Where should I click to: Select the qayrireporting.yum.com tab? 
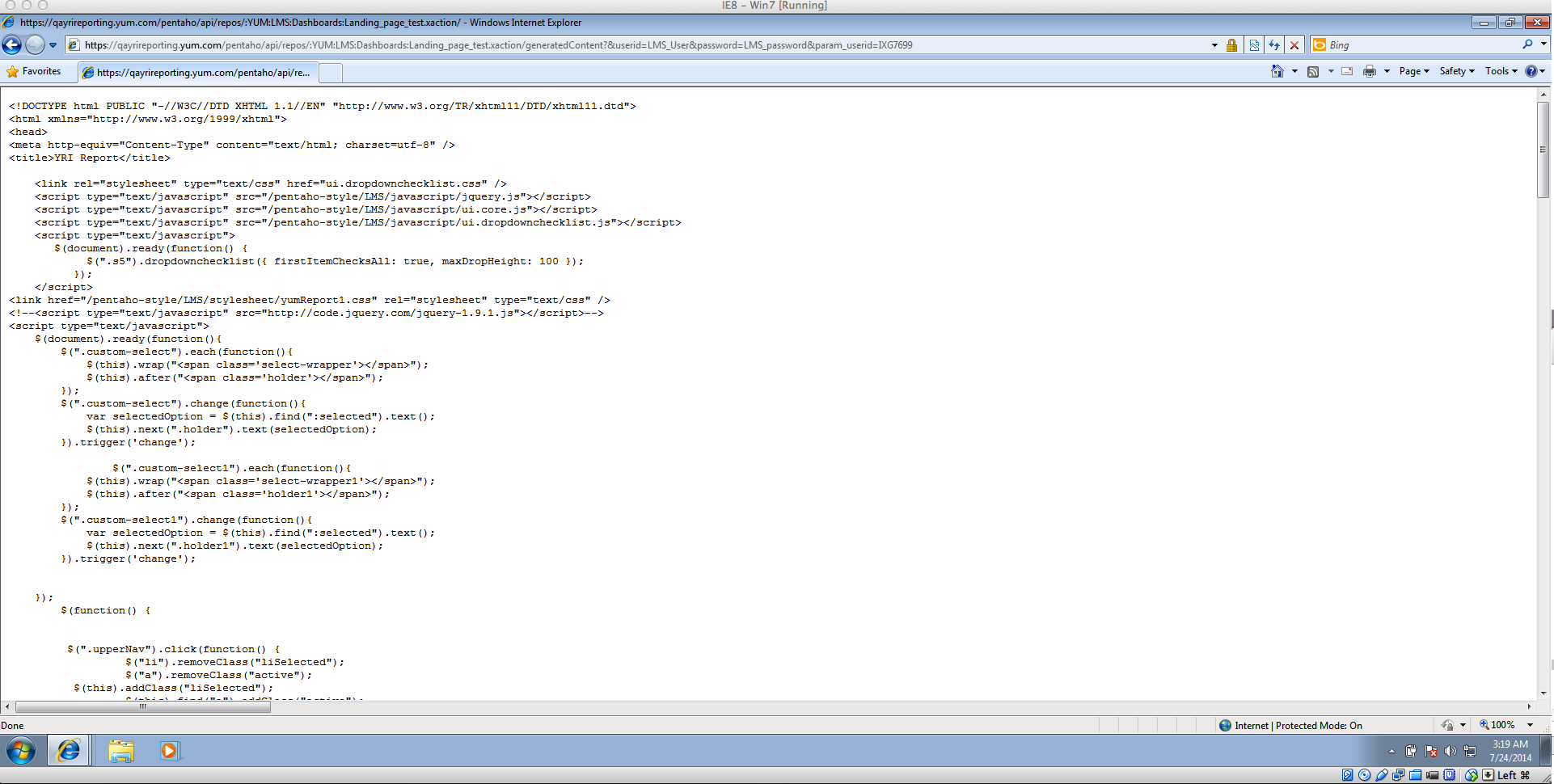point(198,73)
